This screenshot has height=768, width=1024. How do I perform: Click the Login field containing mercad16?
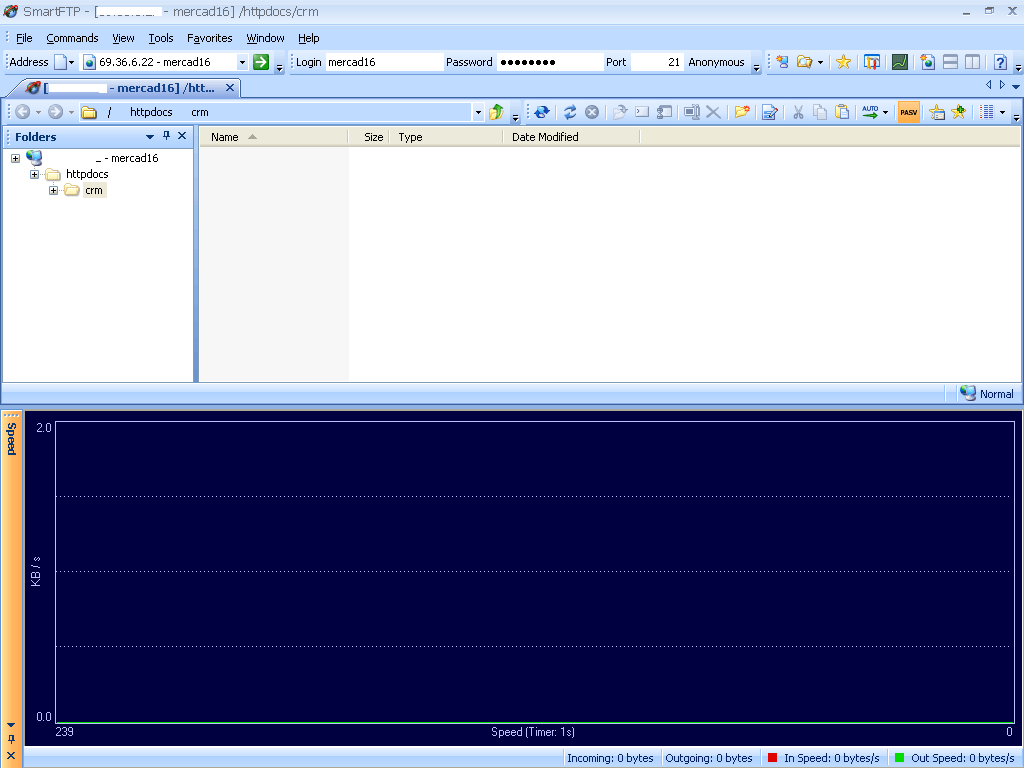[x=384, y=62]
